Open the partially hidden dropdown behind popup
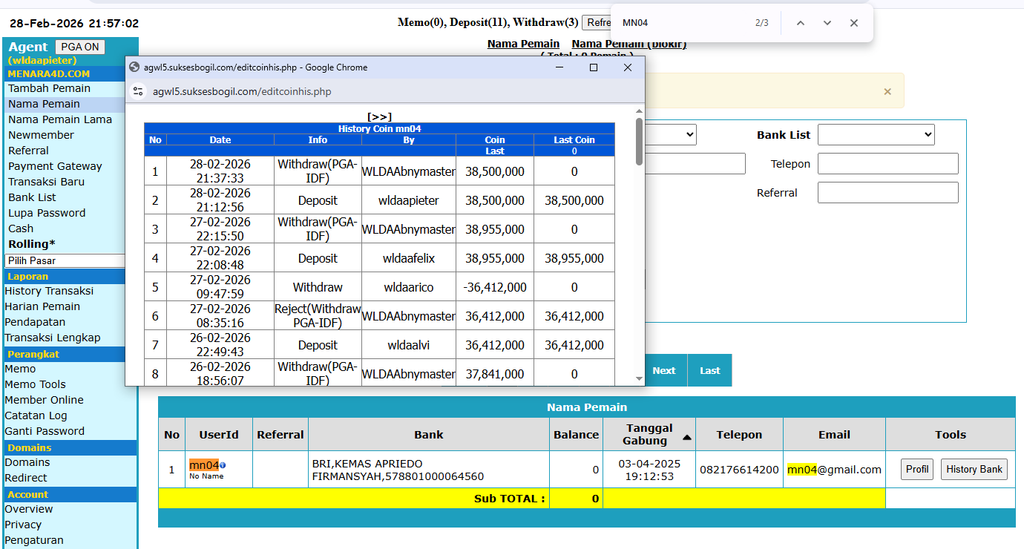This screenshot has width=1024, height=549. coord(671,134)
